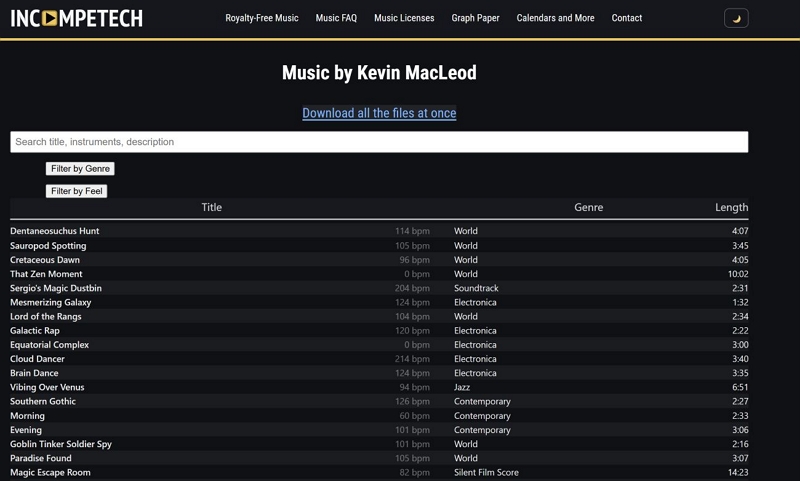Click the 204 bpm tempo value

coord(412,288)
